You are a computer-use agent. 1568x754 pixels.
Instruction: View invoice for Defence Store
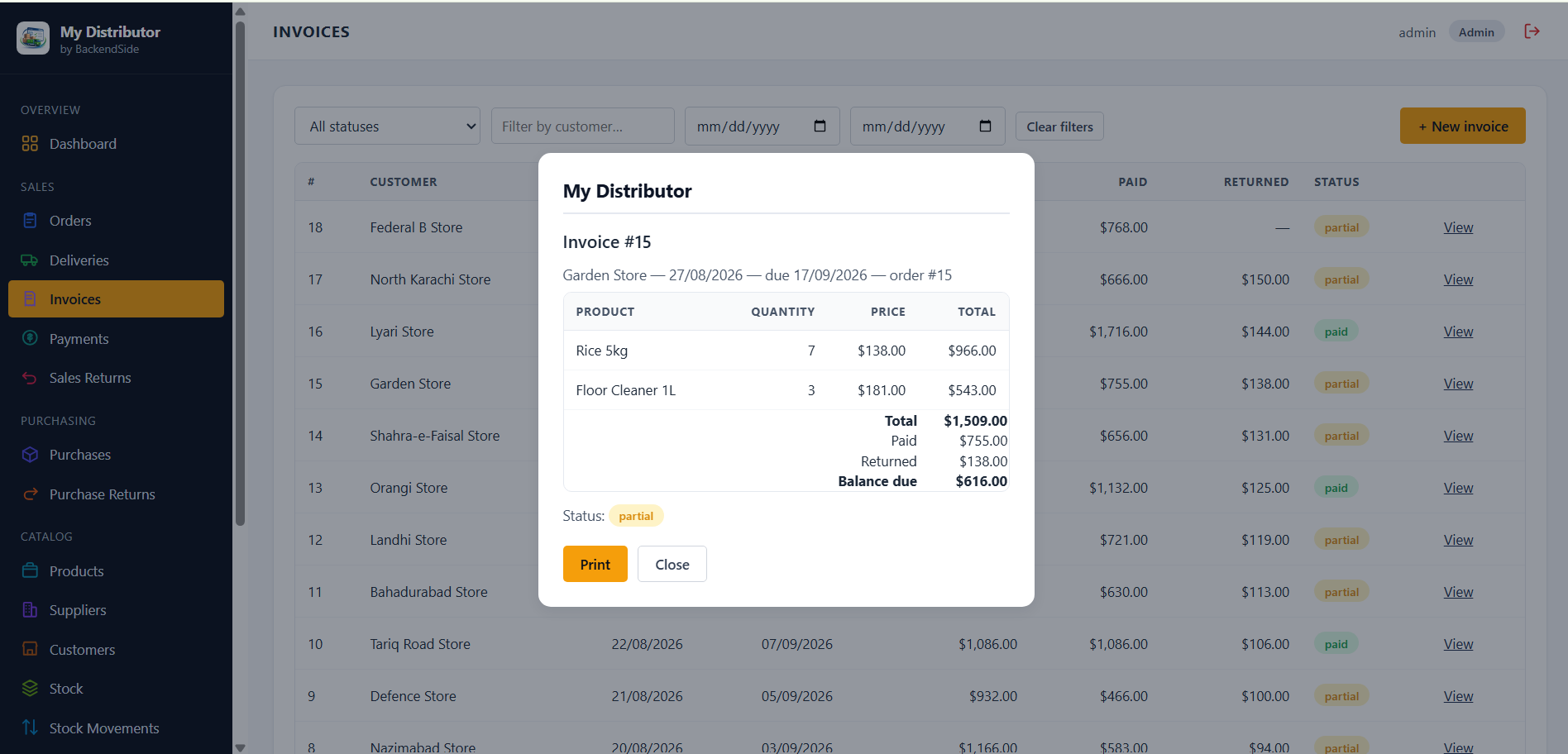click(1458, 696)
